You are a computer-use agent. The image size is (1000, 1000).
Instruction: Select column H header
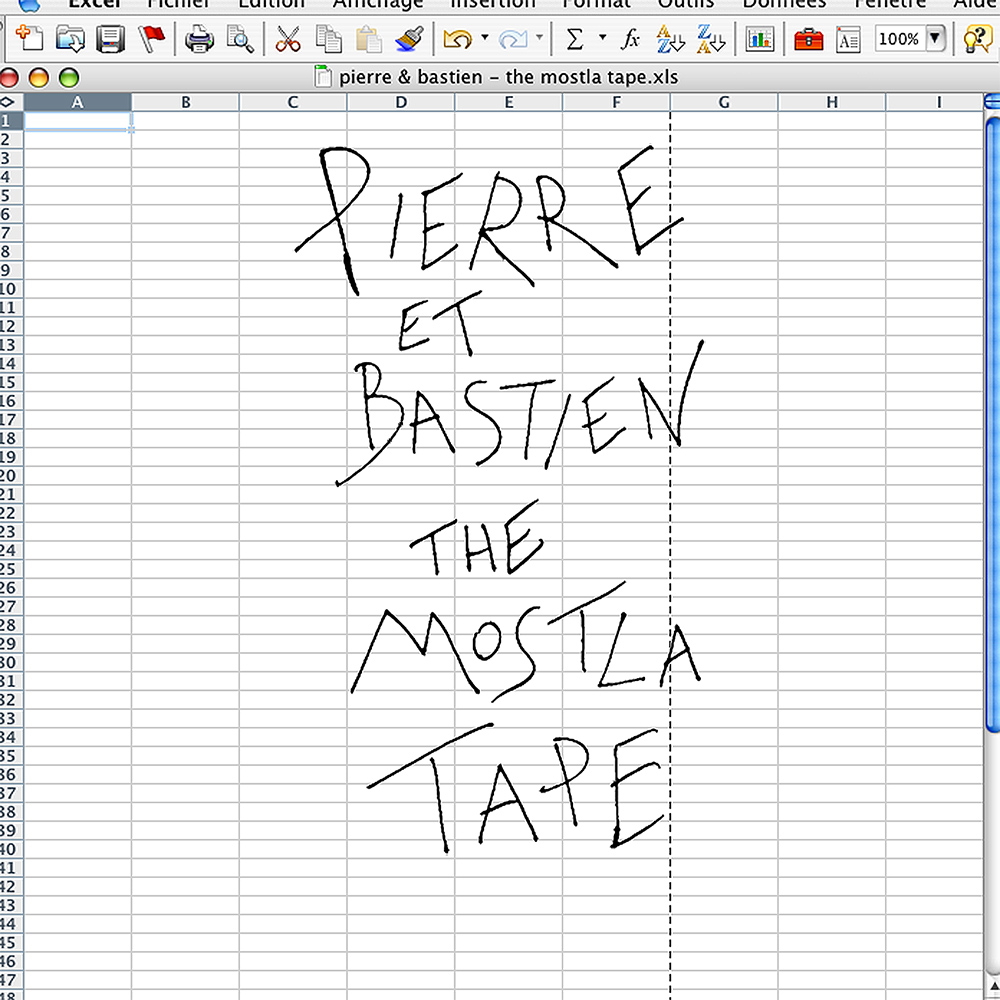point(832,102)
